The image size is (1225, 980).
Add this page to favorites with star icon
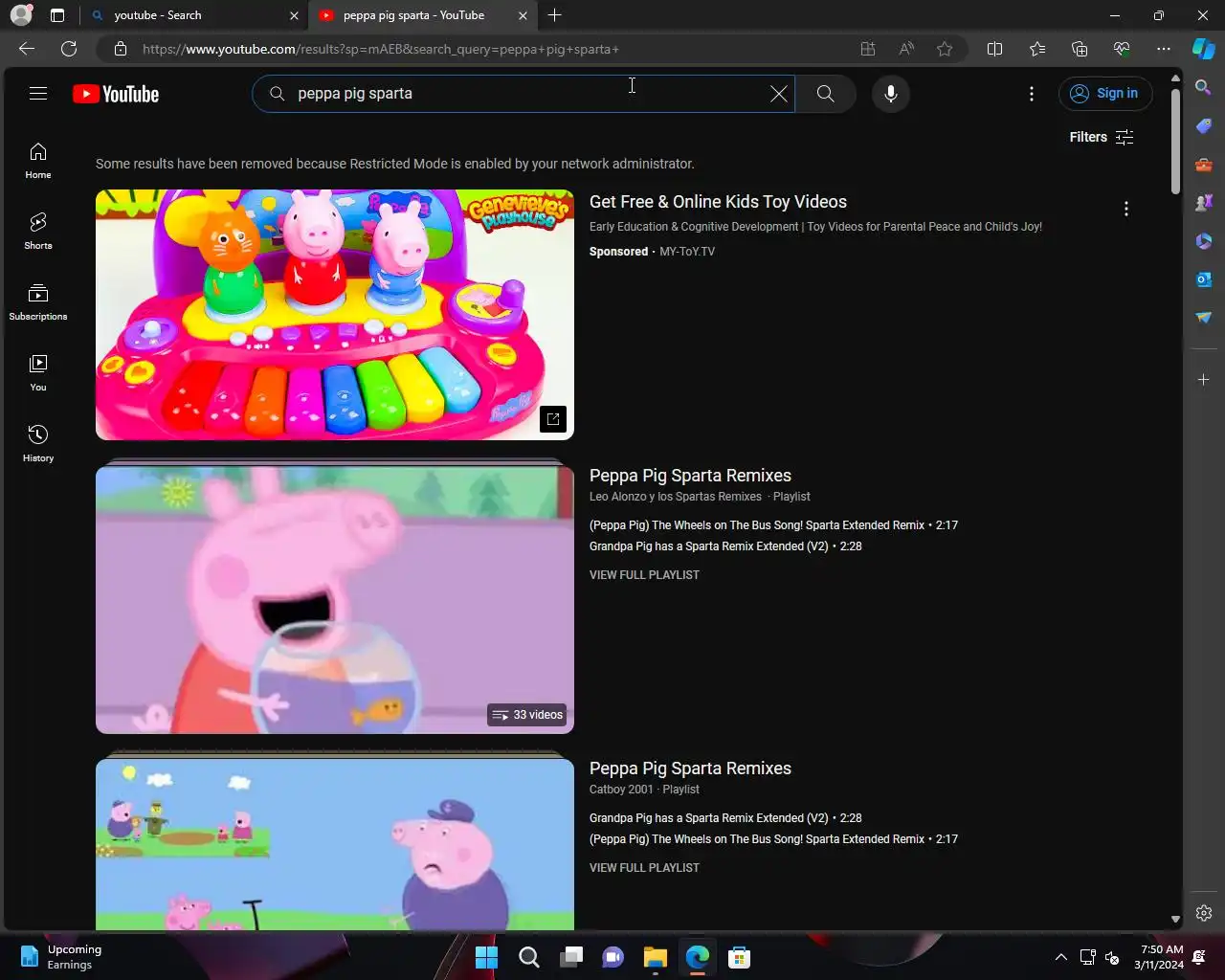point(945,49)
